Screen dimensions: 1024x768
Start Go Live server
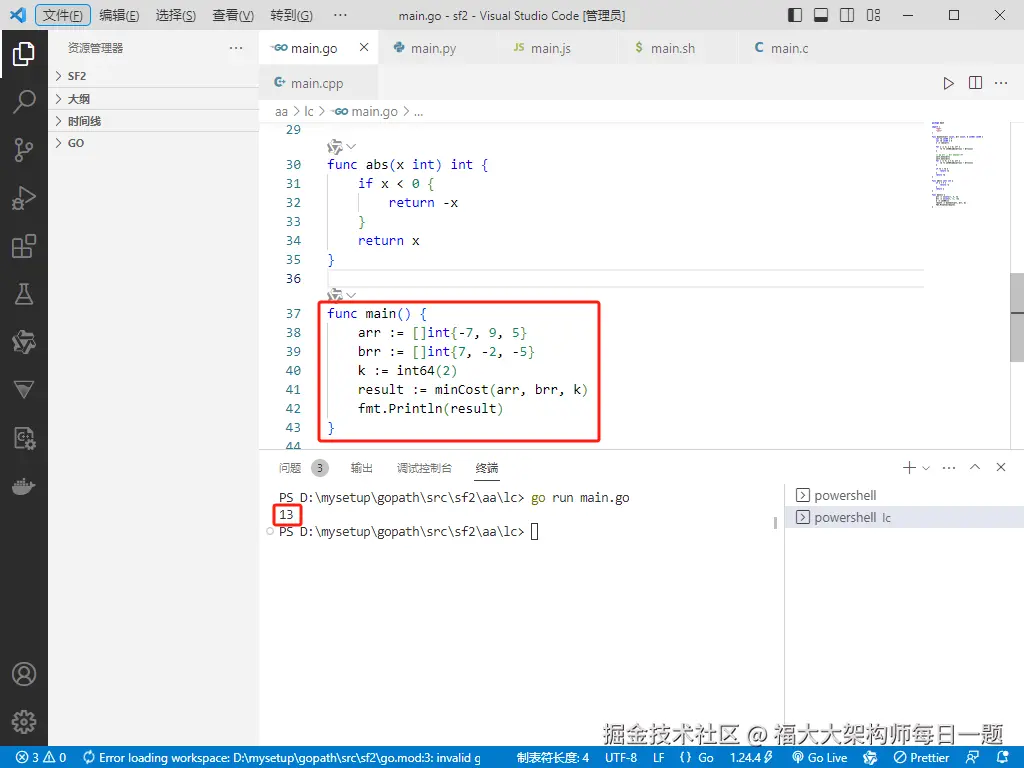tap(820, 758)
